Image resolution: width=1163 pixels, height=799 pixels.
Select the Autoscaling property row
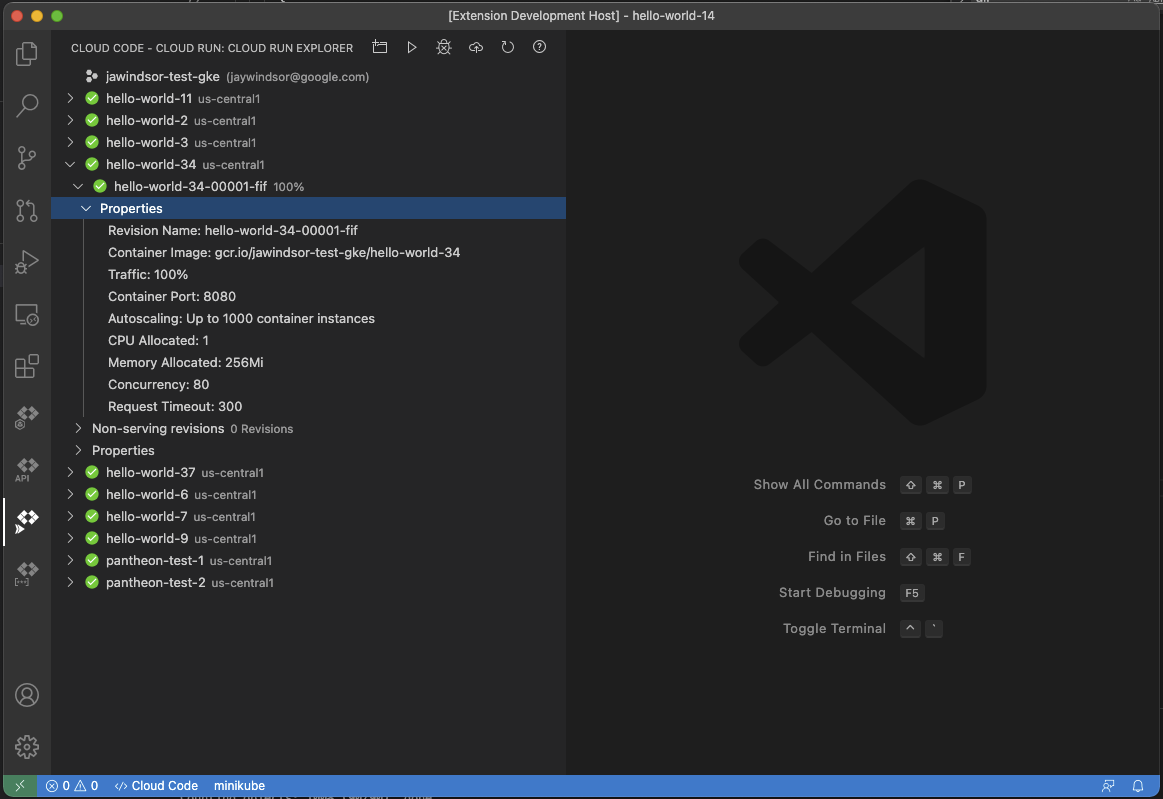pyautogui.click(x=309, y=318)
